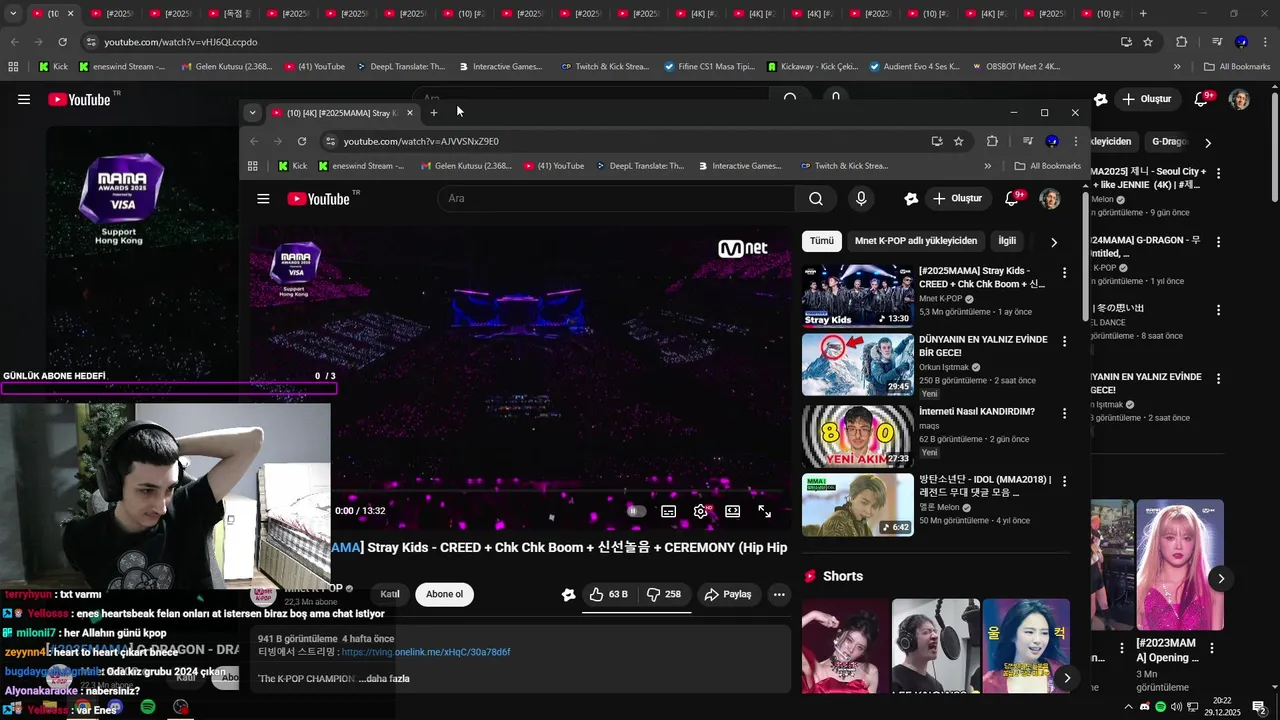
Task: Switch to Stray K tab in front window
Action: (341, 113)
